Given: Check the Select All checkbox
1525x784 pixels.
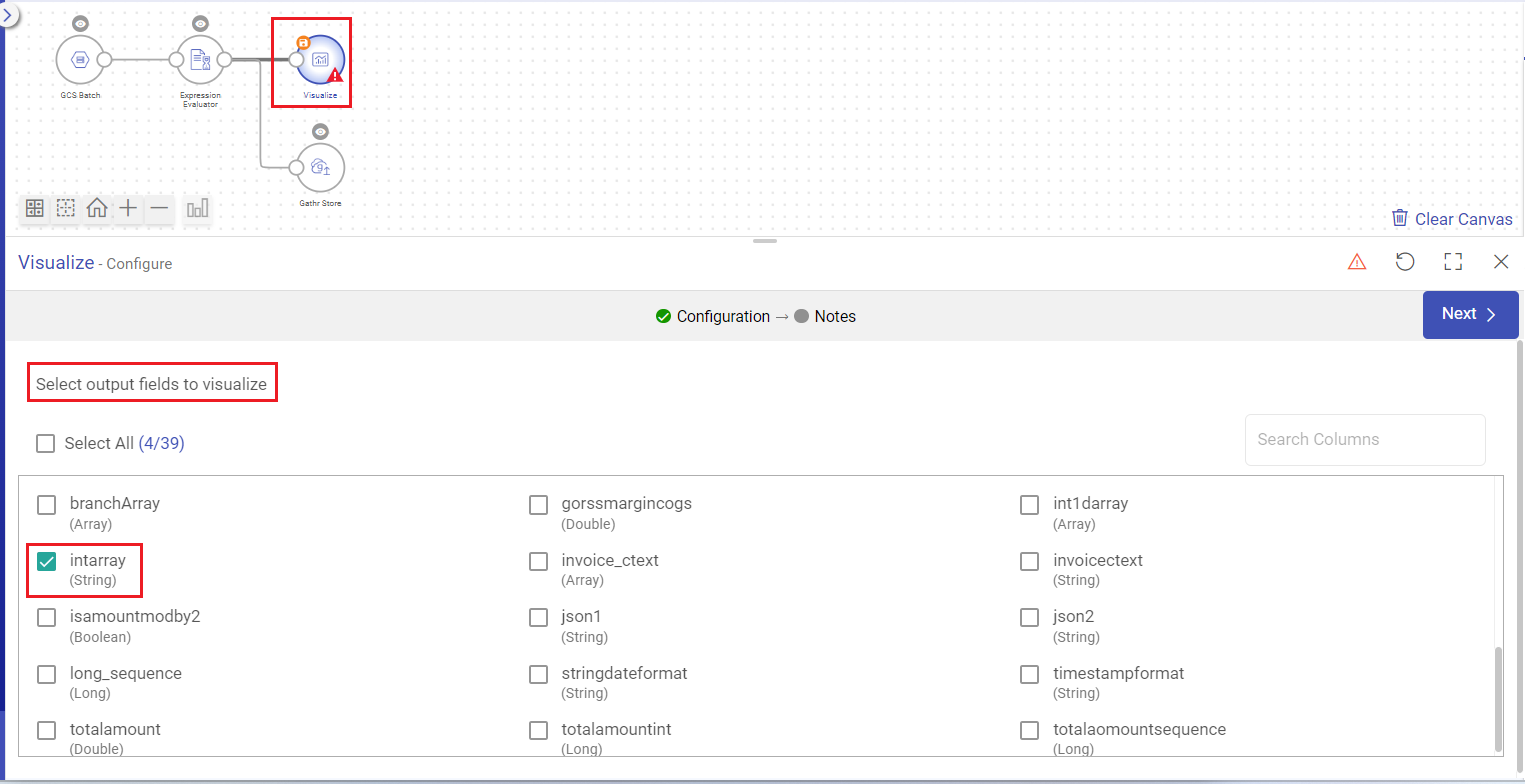Looking at the screenshot, I should (x=46, y=443).
